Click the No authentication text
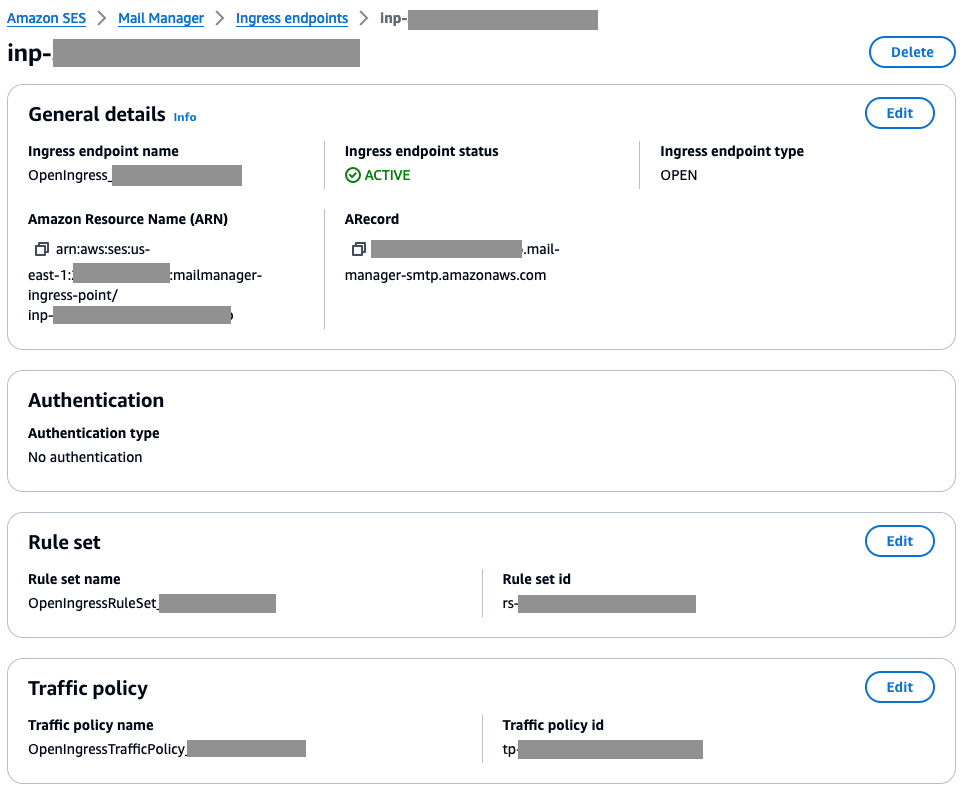Image resolution: width=962 pixels, height=789 pixels. (84, 456)
